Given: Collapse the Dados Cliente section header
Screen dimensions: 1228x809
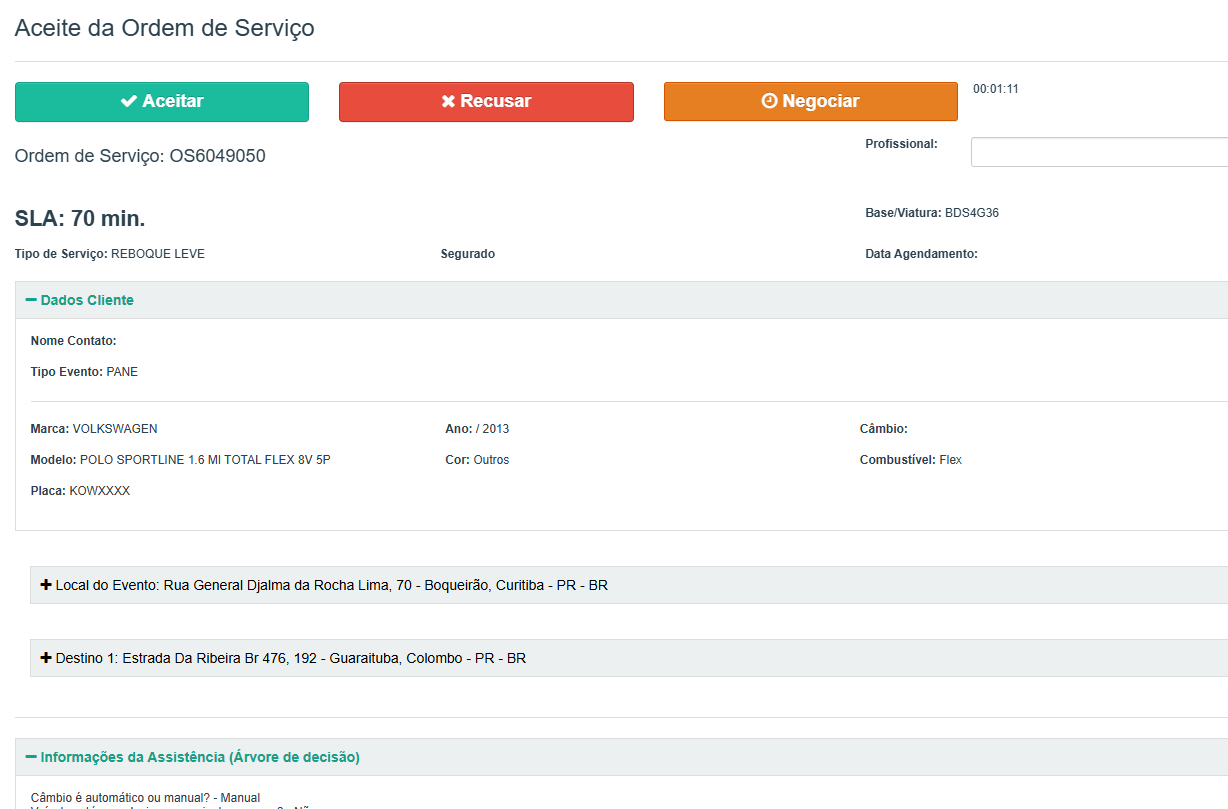Looking at the screenshot, I should click(x=87, y=300).
